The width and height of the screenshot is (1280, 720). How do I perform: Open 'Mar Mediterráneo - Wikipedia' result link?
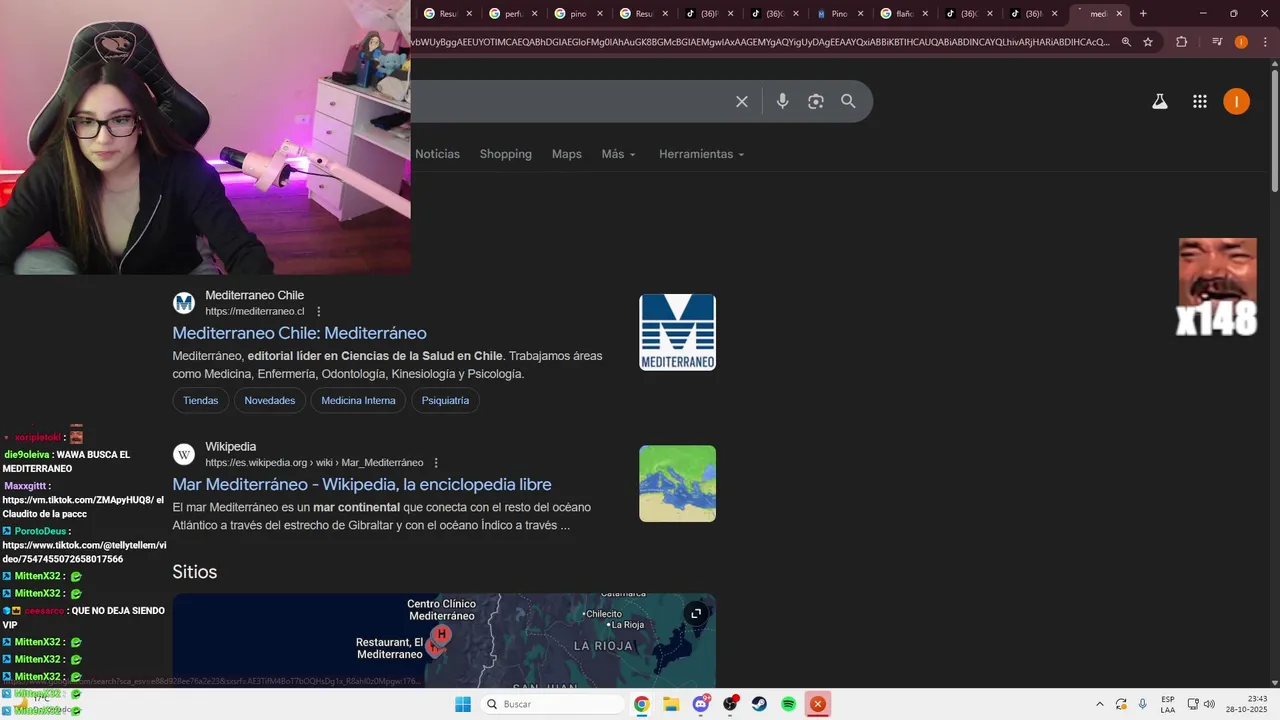point(362,484)
